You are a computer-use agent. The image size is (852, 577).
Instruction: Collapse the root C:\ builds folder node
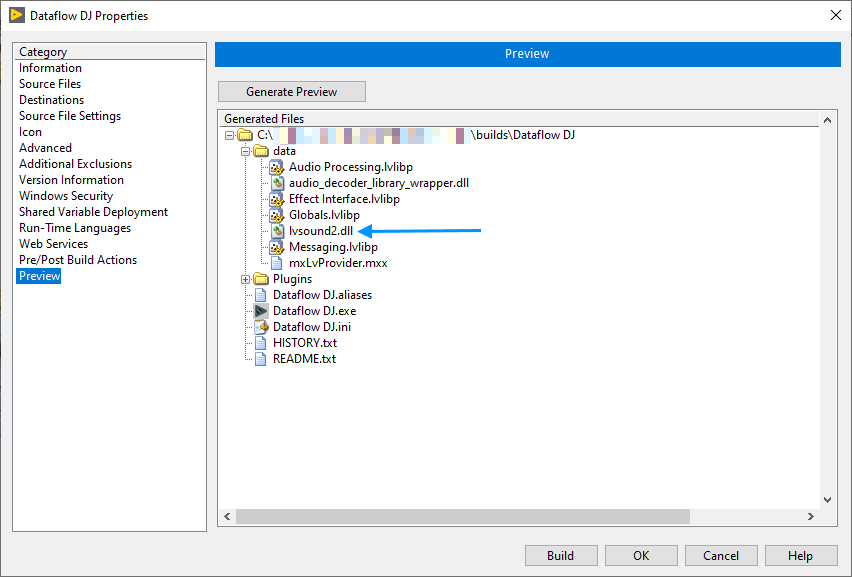tap(229, 135)
